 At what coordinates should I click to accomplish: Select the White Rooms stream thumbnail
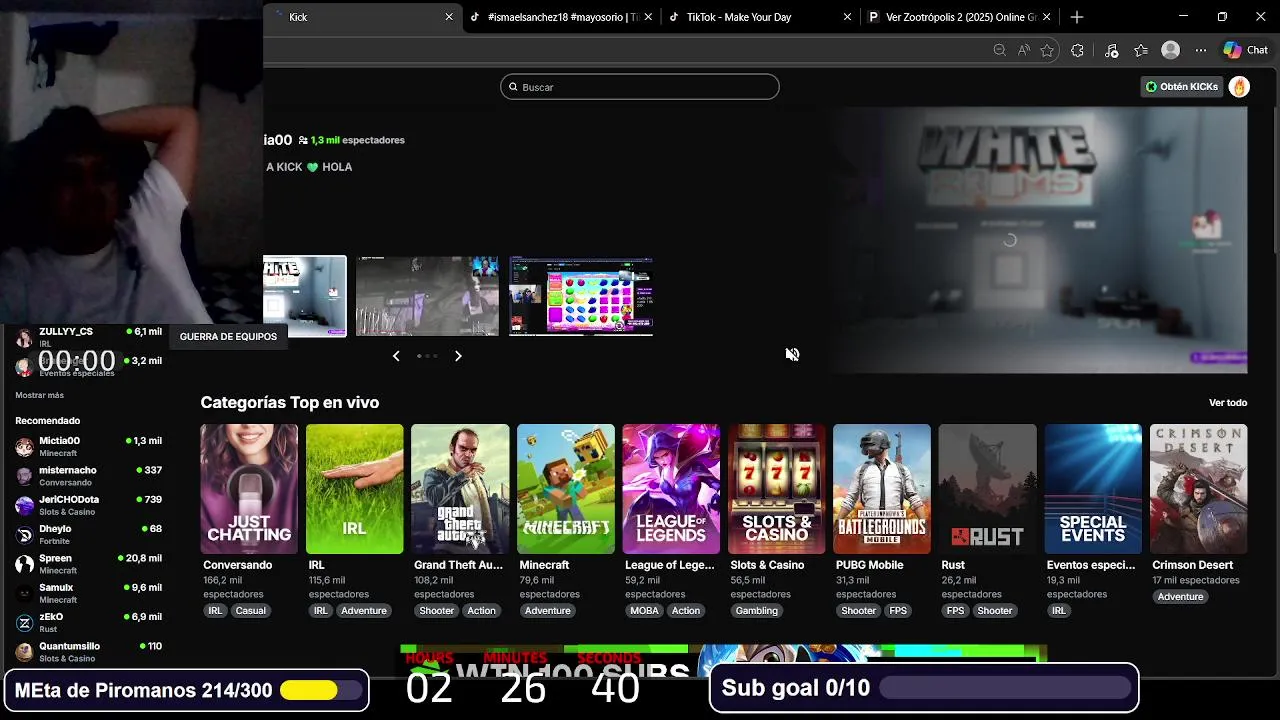[x=304, y=296]
